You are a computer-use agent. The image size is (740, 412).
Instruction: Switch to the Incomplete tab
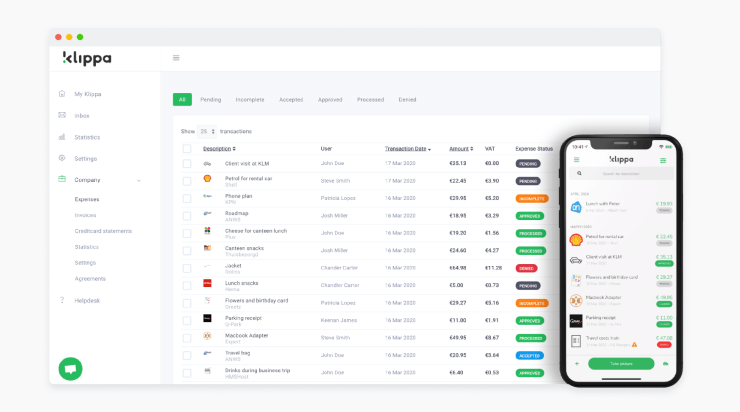250,100
